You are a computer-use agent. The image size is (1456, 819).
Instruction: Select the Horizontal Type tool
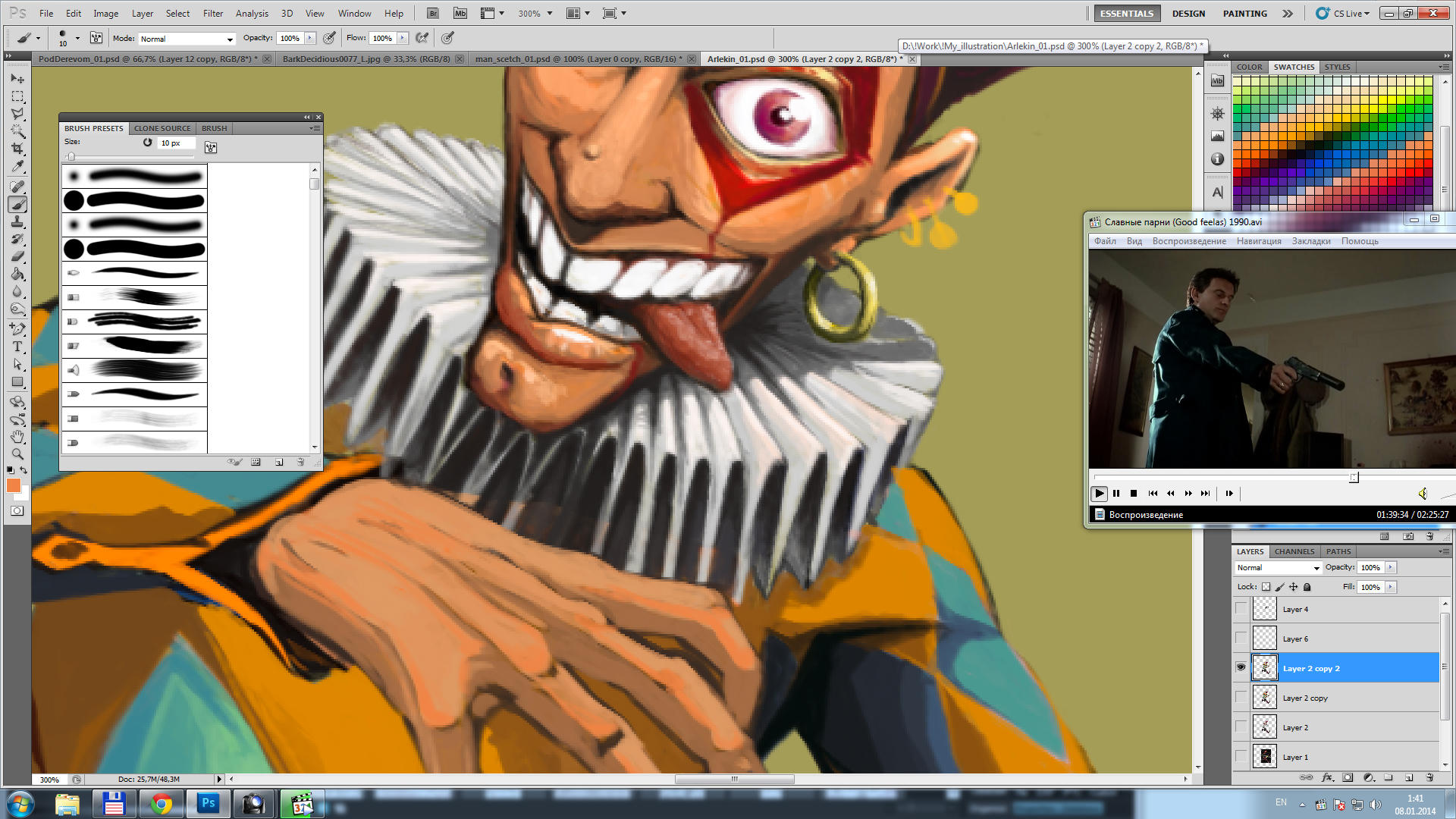tap(17, 347)
